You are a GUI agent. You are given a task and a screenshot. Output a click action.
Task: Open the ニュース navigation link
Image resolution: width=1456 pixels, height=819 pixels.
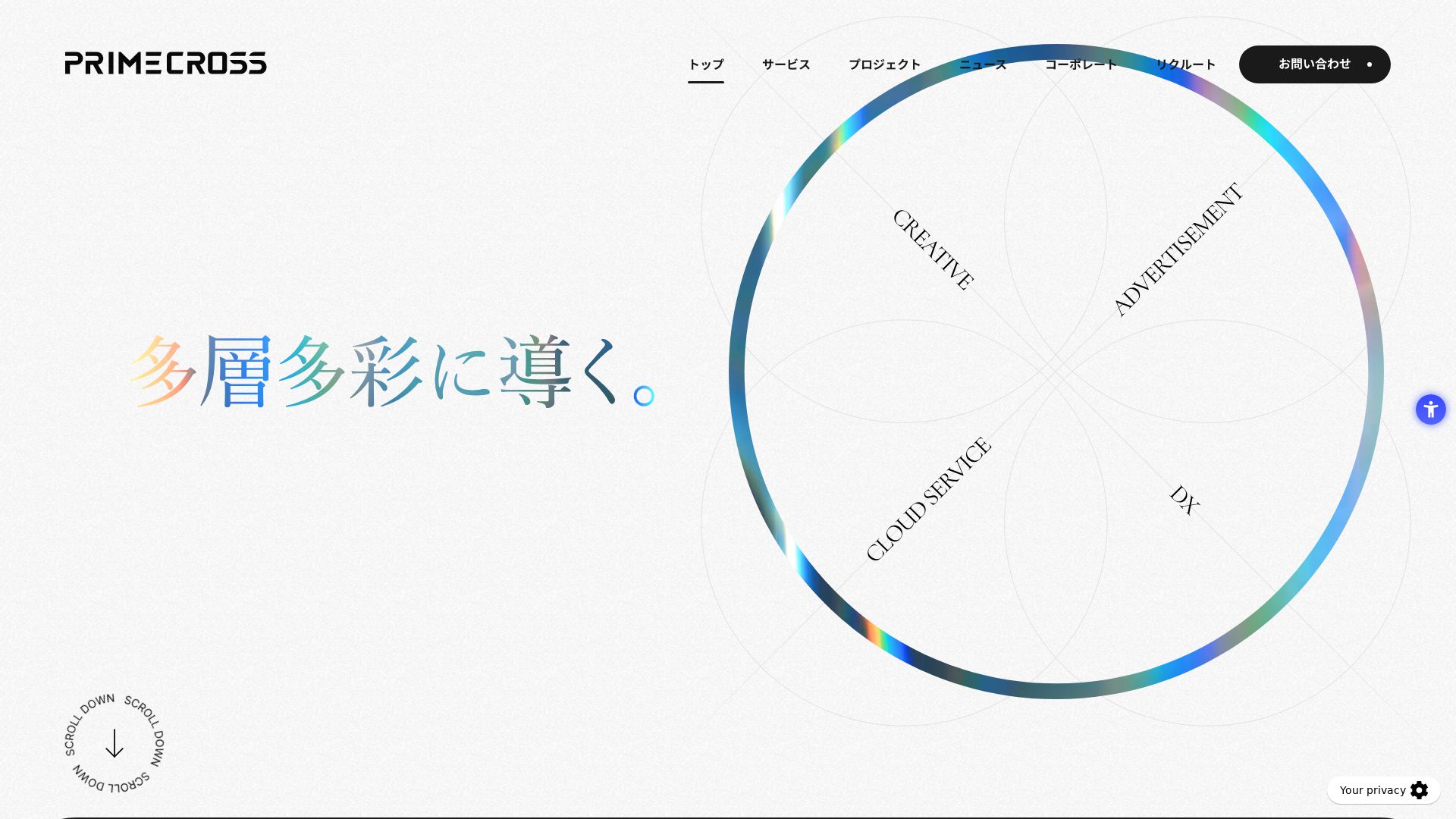coord(983,64)
